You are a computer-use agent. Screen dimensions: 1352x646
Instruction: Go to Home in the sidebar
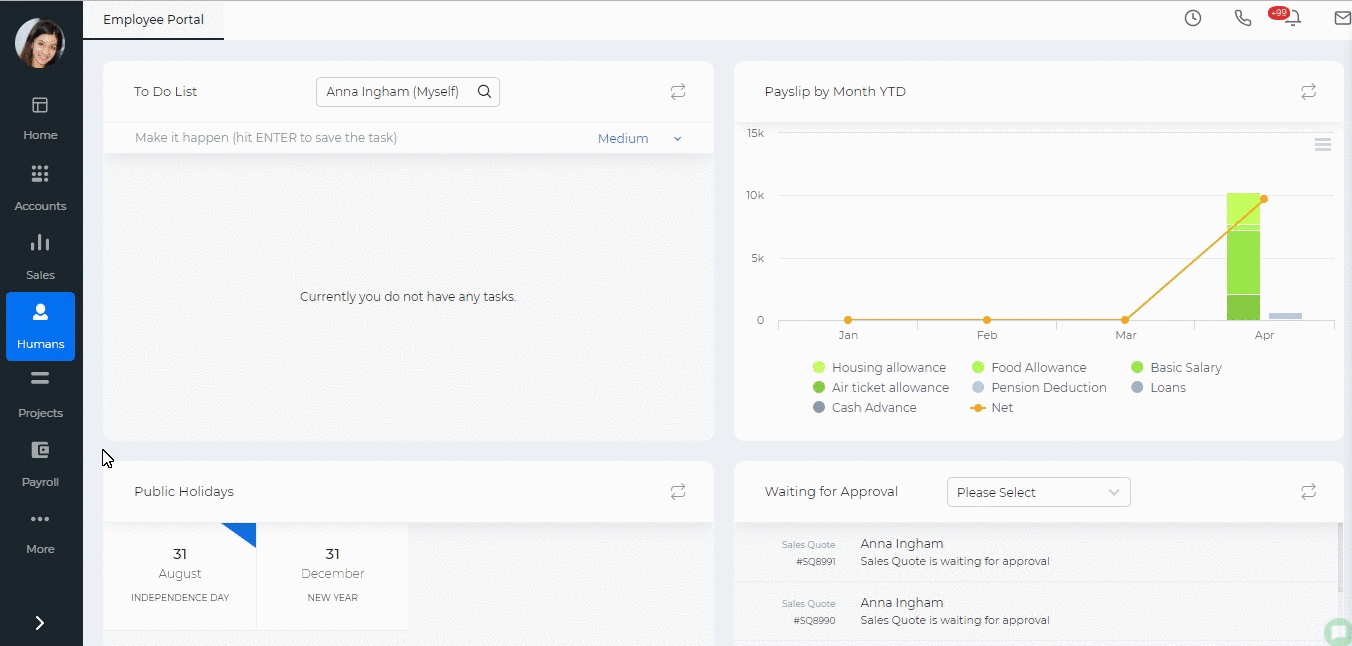pyautogui.click(x=40, y=119)
